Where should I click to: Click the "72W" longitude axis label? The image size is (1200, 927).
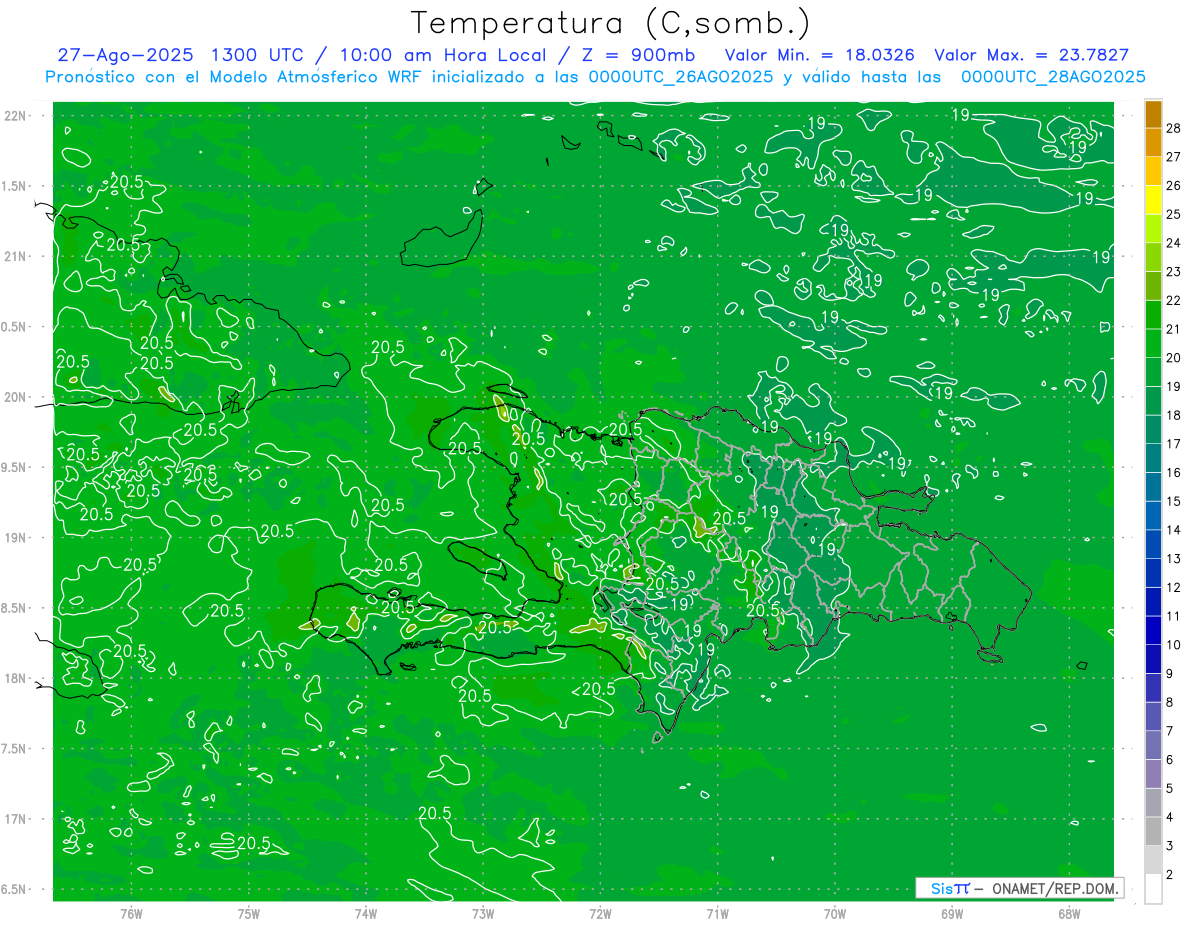pos(600,913)
